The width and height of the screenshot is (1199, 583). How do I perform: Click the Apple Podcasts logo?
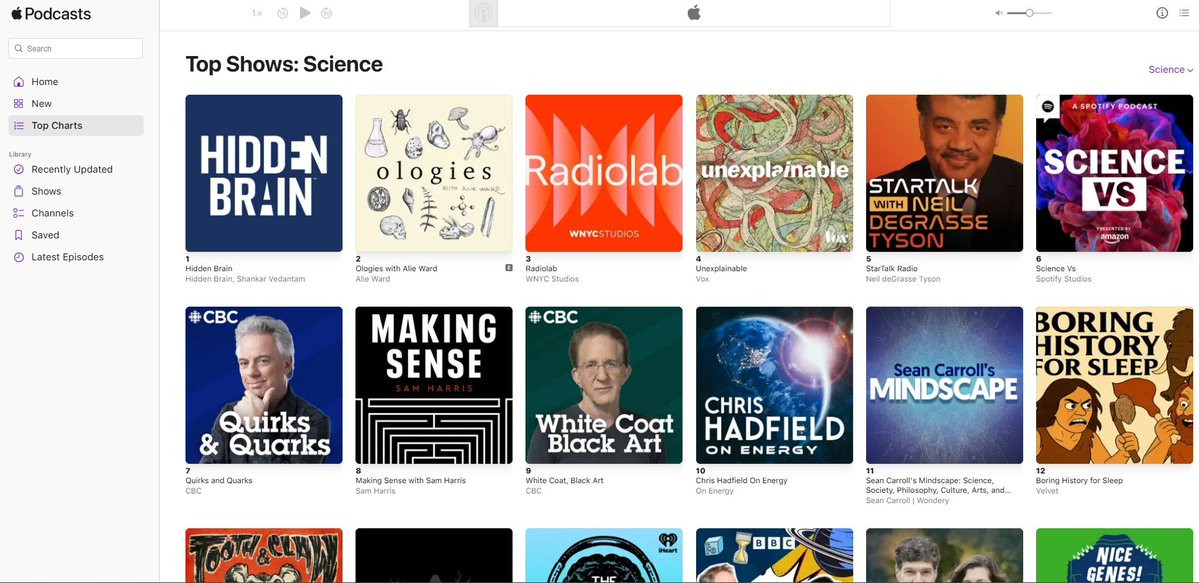click(x=50, y=14)
